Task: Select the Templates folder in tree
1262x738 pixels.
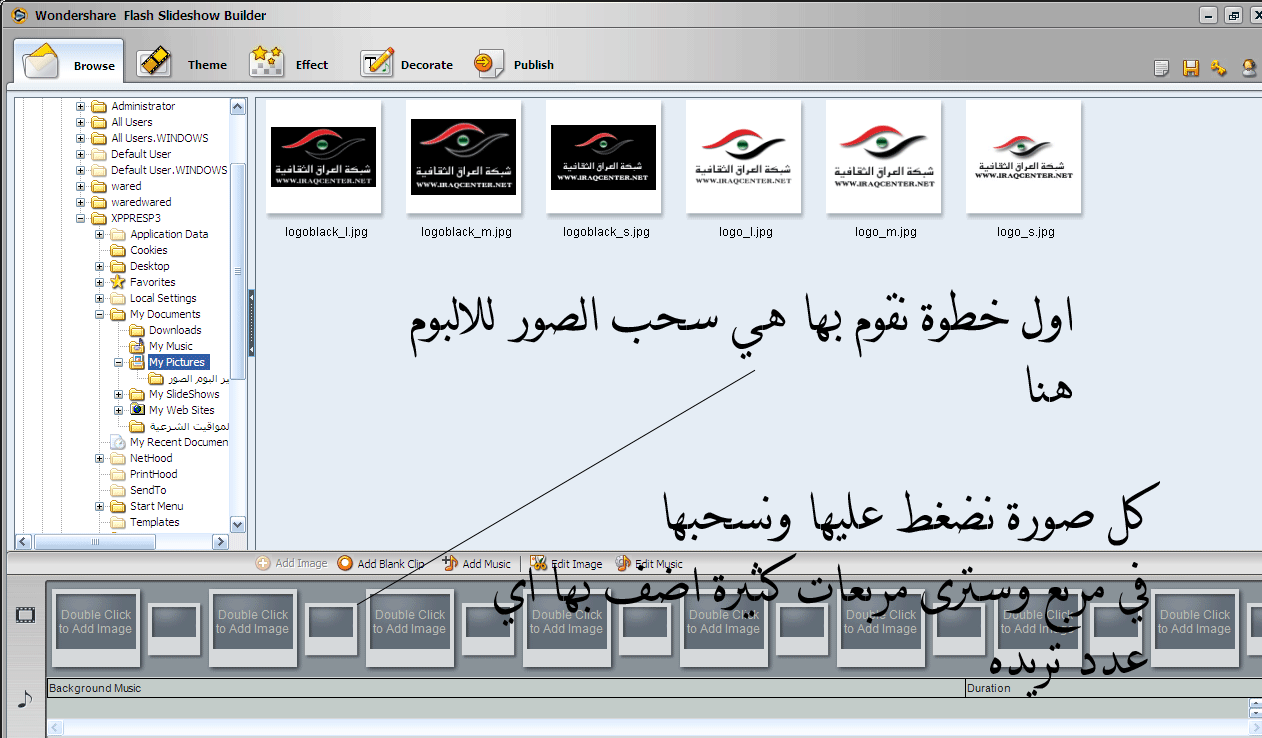Action: [155, 522]
